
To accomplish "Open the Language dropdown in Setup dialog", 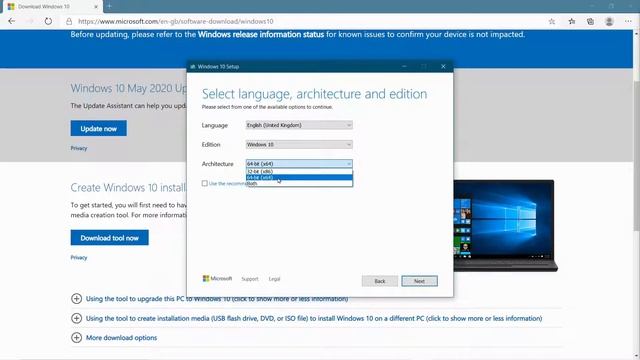I will click(x=299, y=125).
